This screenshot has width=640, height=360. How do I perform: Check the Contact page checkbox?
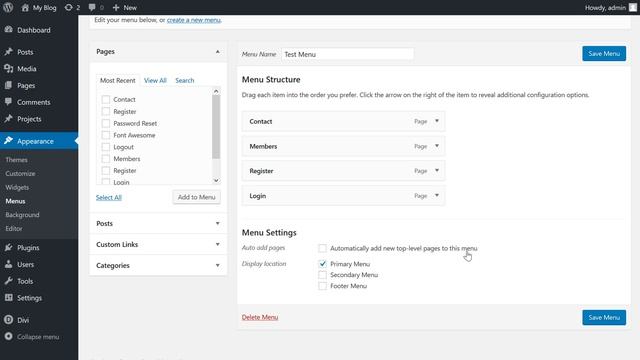[106, 99]
